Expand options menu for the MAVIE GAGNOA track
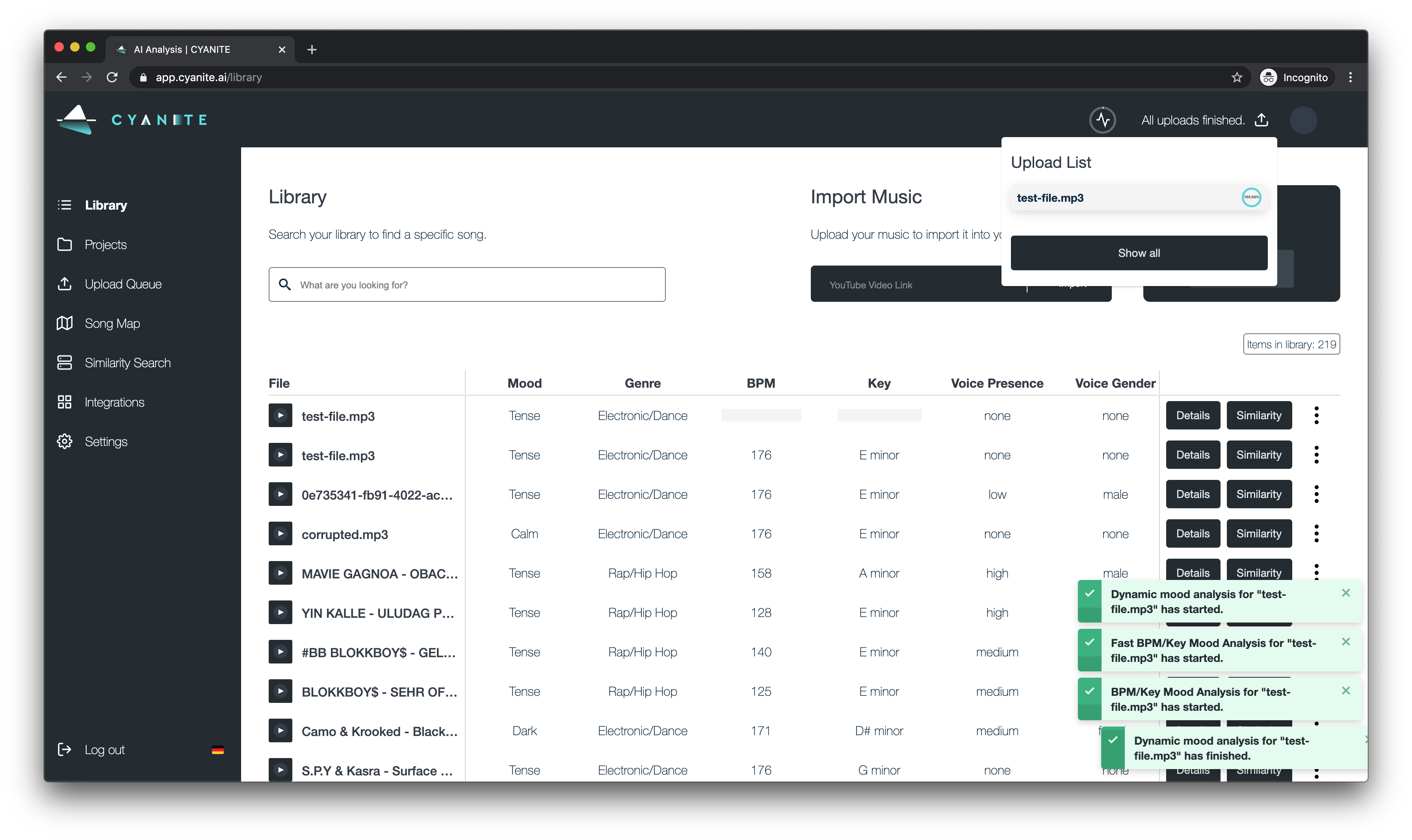1412x840 pixels. pos(1317,572)
